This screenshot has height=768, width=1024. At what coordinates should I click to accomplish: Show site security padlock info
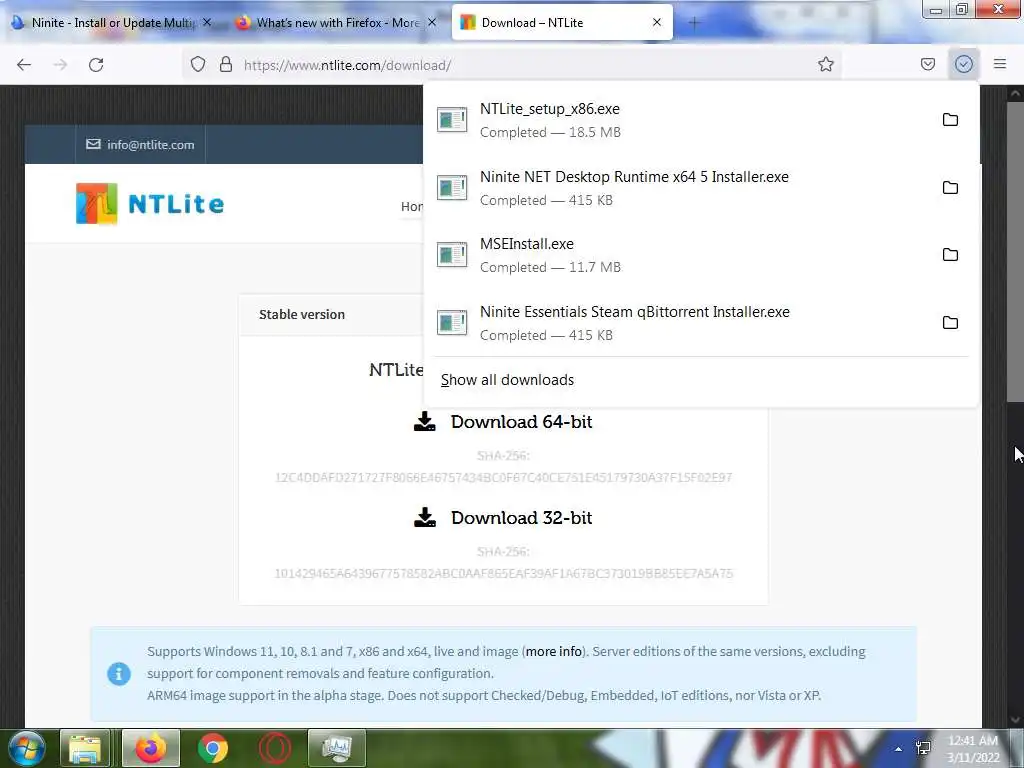(226, 64)
